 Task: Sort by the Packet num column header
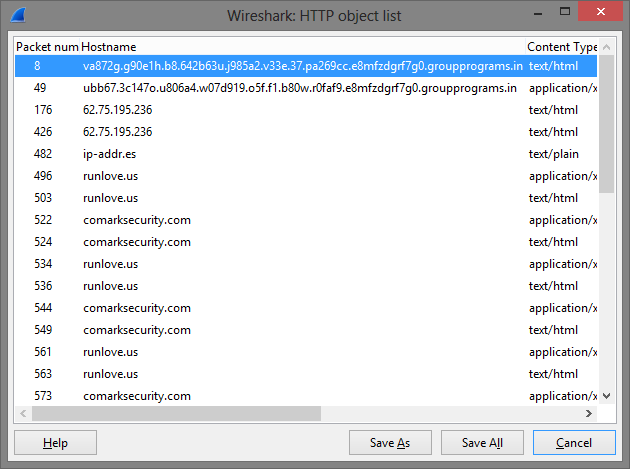pos(47,47)
